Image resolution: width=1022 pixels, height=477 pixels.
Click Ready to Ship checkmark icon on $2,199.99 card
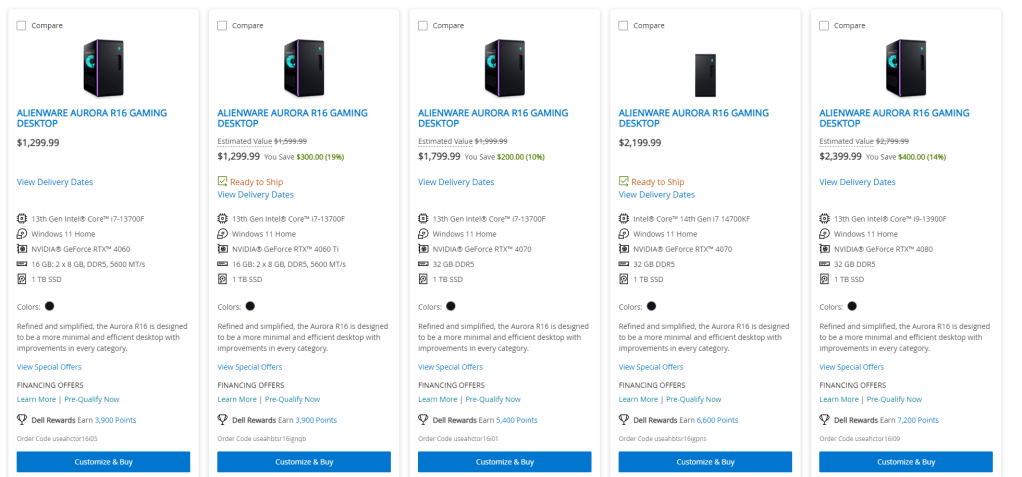tap(624, 182)
